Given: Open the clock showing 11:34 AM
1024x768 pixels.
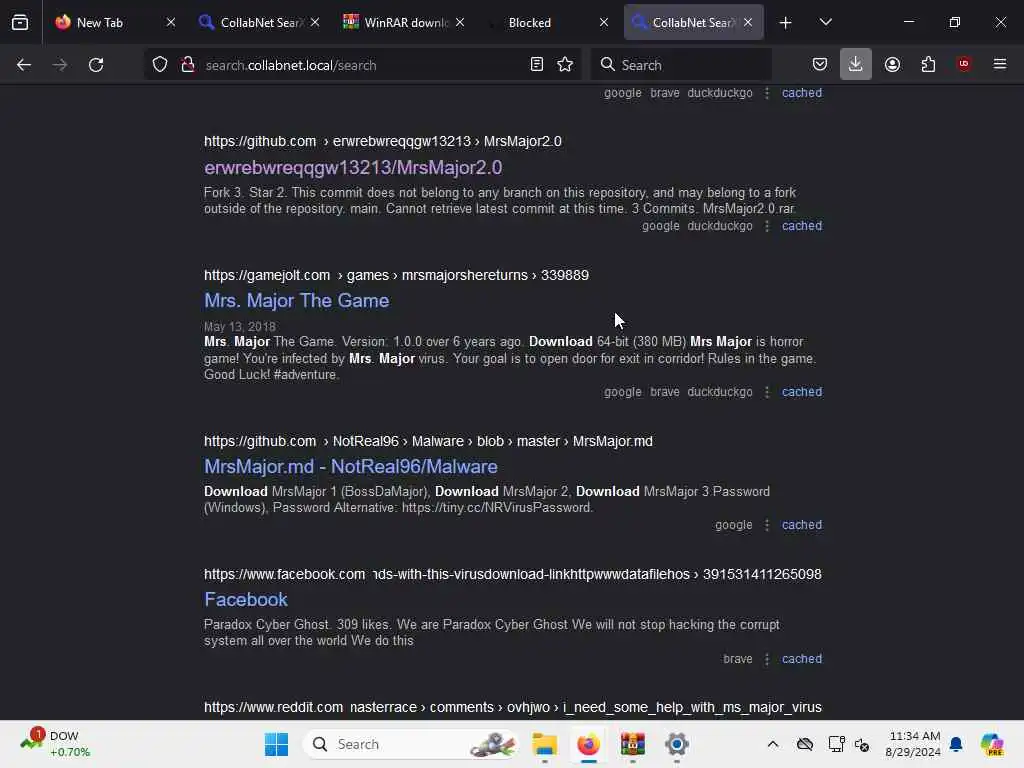Looking at the screenshot, I should 913,744.
